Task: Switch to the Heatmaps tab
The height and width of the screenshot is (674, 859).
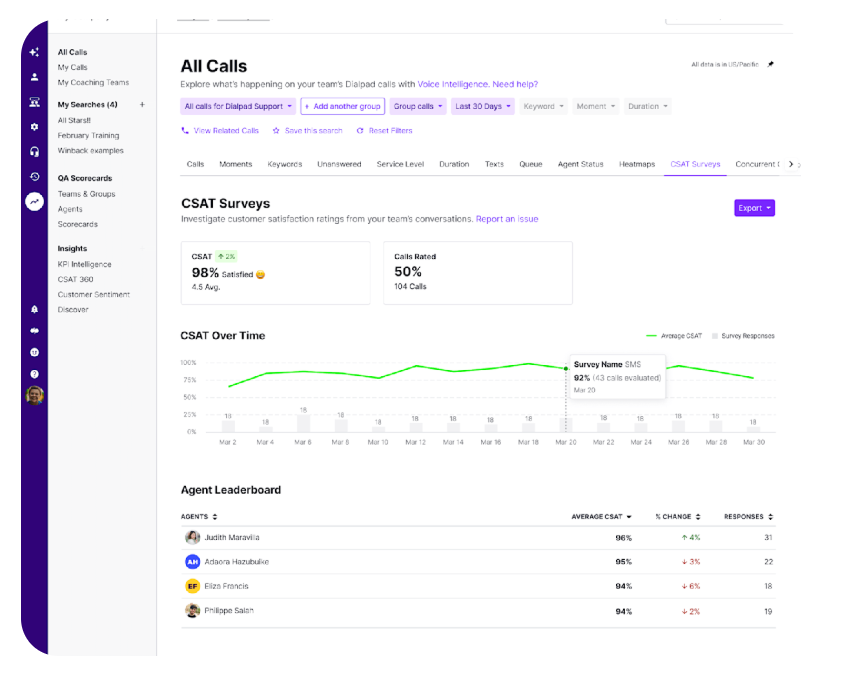Action: (x=638, y=165)
